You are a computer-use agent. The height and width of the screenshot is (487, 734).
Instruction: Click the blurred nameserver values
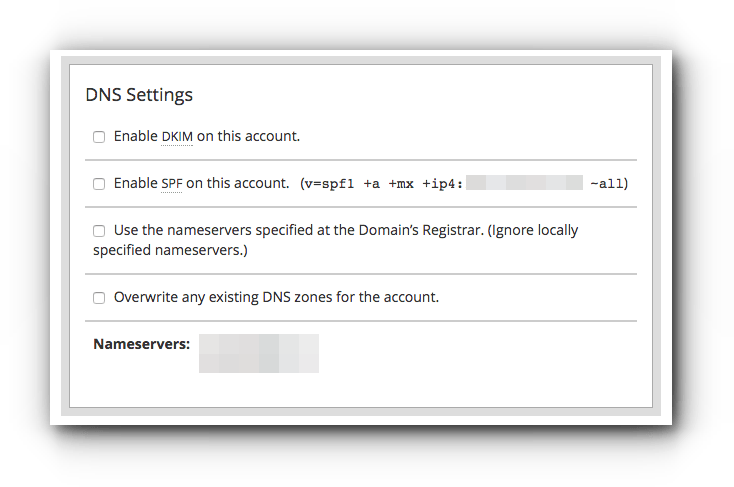259,354
